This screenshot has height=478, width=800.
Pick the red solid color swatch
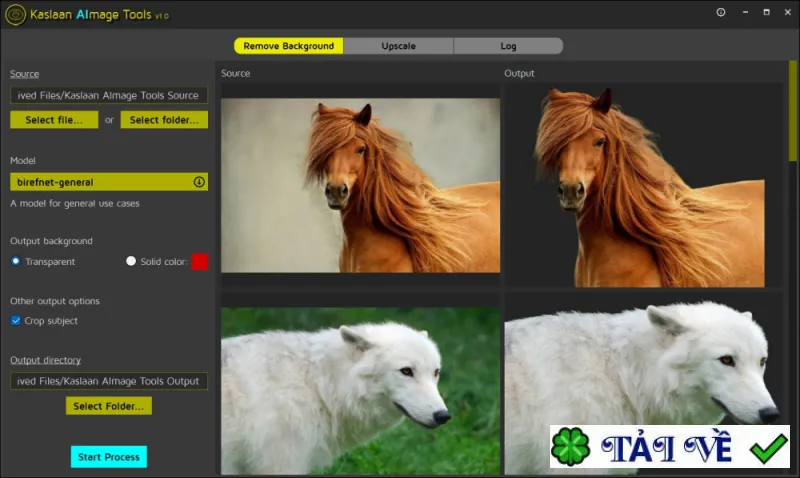coord(199,262)
